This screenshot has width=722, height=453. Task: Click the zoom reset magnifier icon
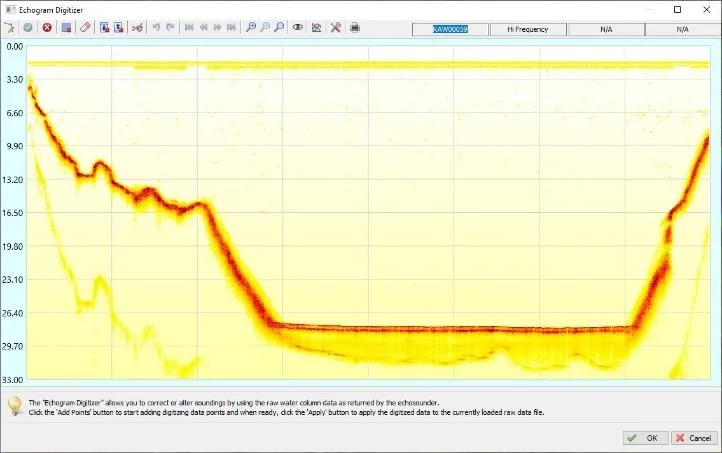pos(279,28)
